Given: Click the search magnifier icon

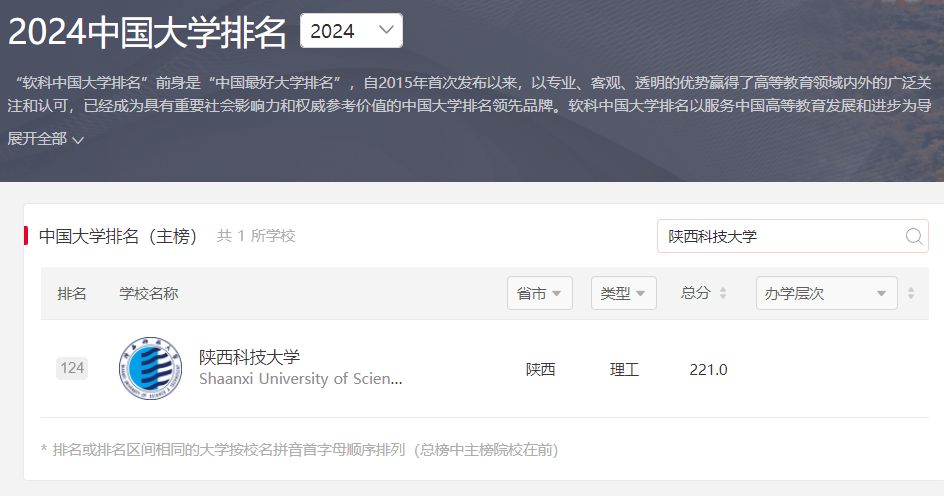Looking at the screenshot, I should tap(913, 236).
